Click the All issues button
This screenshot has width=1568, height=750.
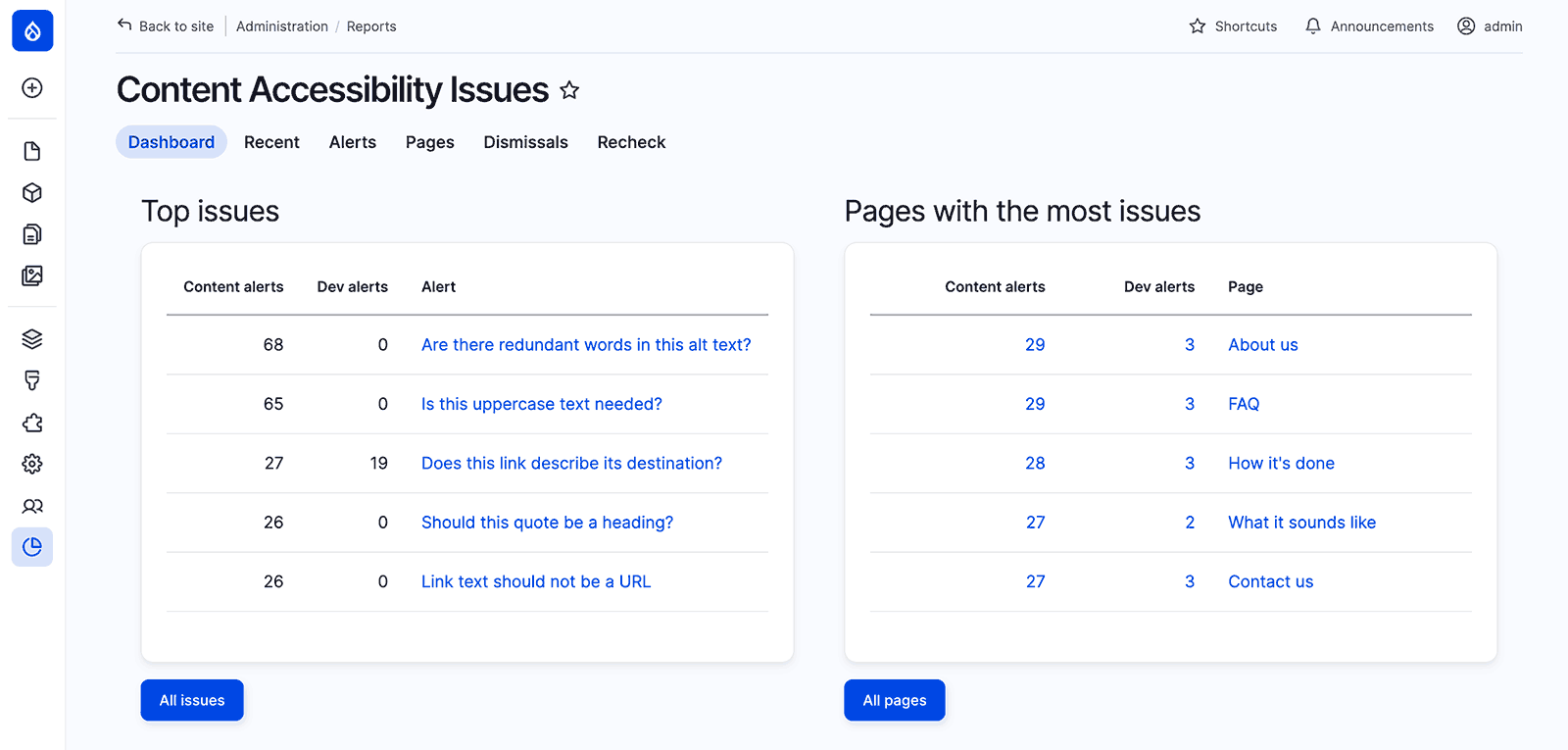[192, 700]
